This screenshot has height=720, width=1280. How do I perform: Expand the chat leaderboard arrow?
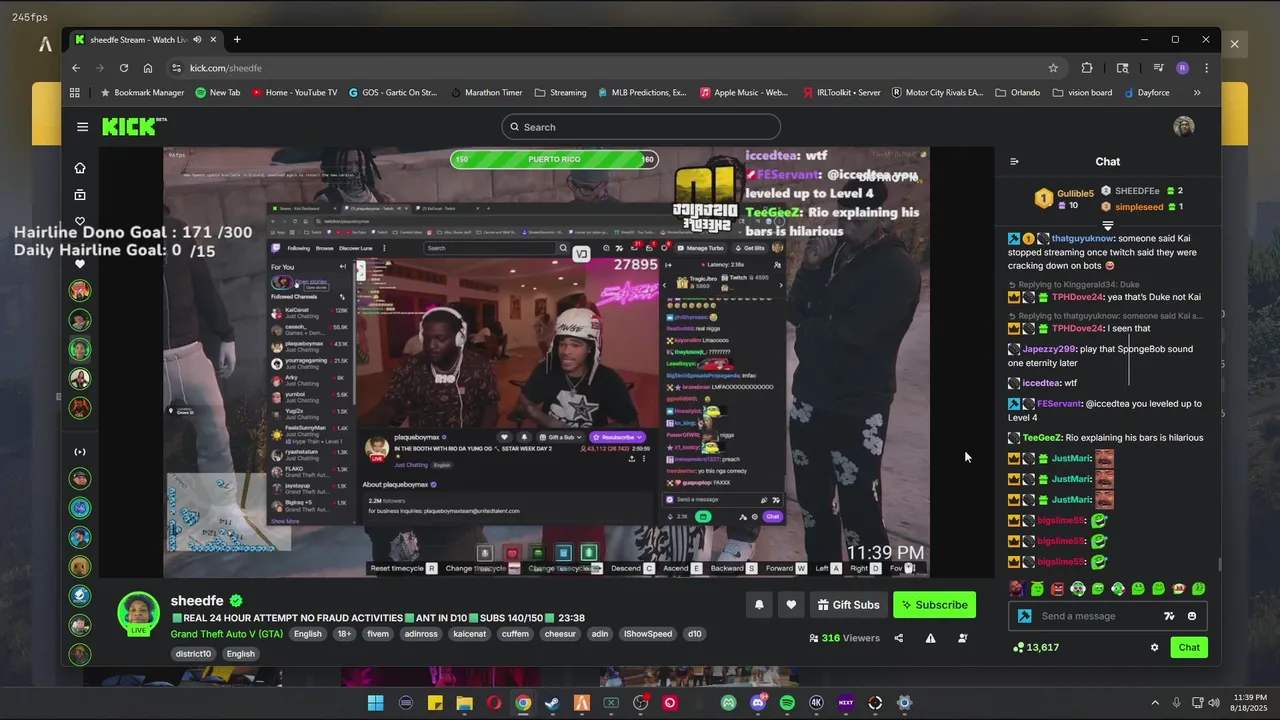1107,225
